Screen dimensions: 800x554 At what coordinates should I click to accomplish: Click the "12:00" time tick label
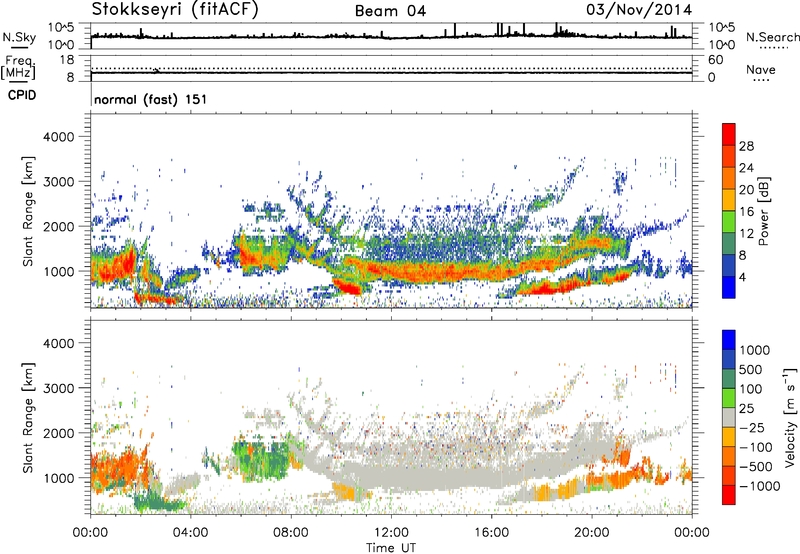click(391, 533)
